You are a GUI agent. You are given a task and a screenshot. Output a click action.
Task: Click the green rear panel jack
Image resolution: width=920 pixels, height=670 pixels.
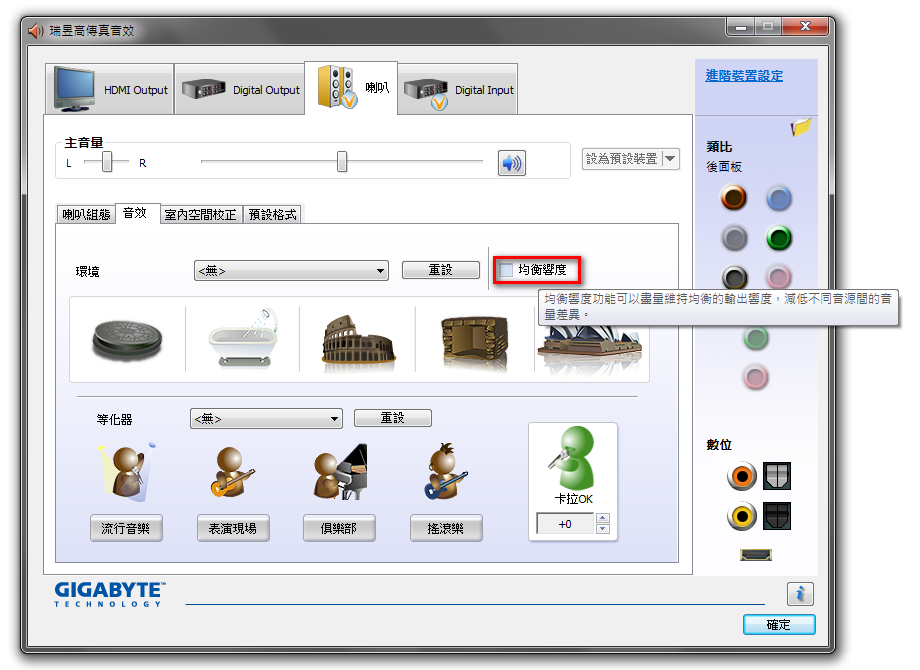coord(779,238)
